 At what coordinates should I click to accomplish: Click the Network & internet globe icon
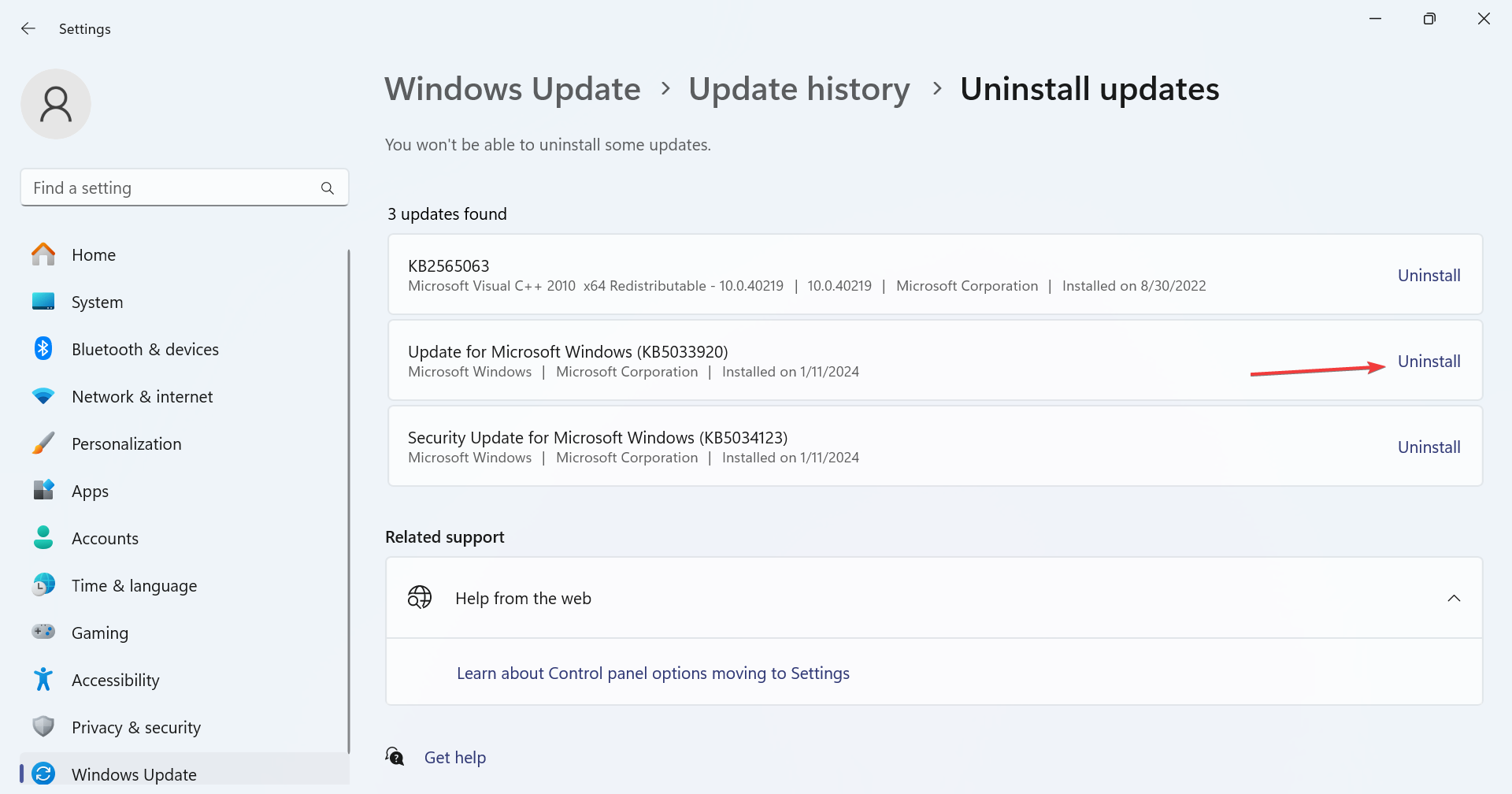43,396
